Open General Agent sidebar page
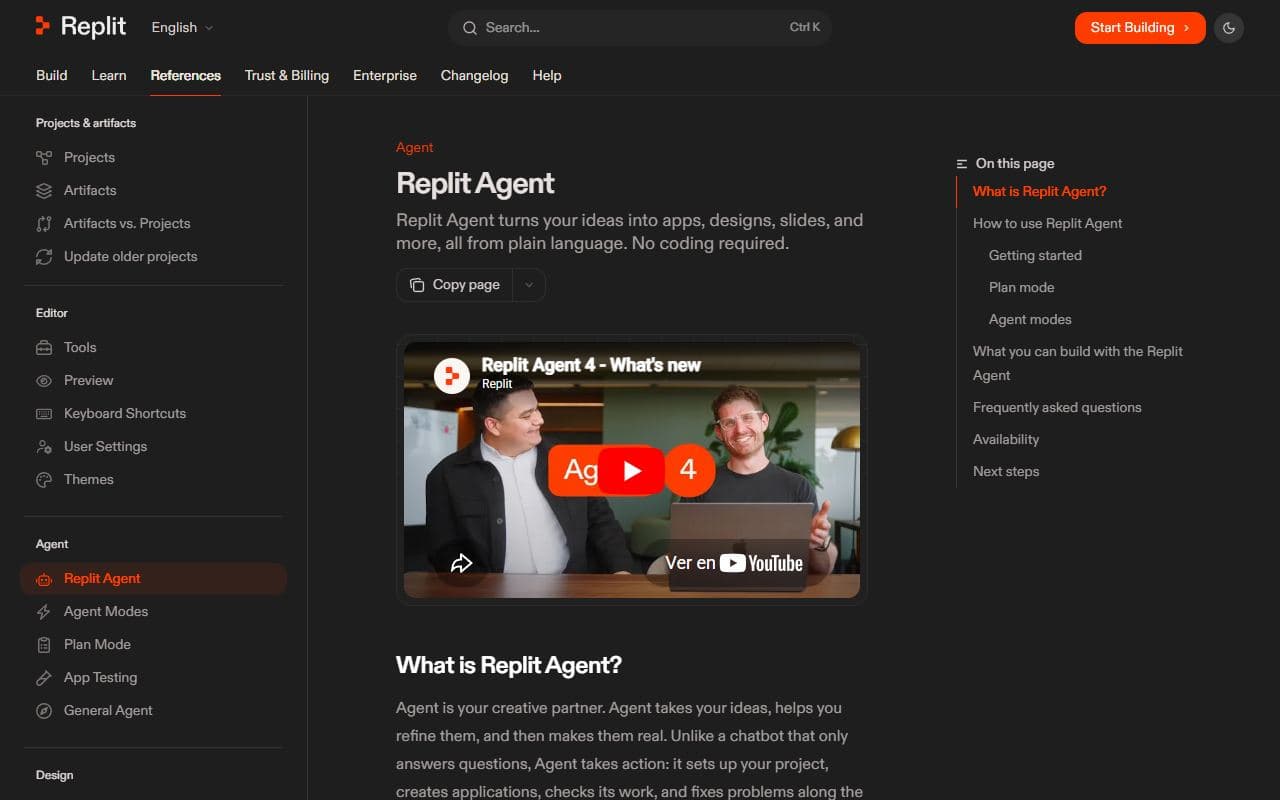Image resolution: width=1280 pixels, height=800 pixels. (154, 710)
